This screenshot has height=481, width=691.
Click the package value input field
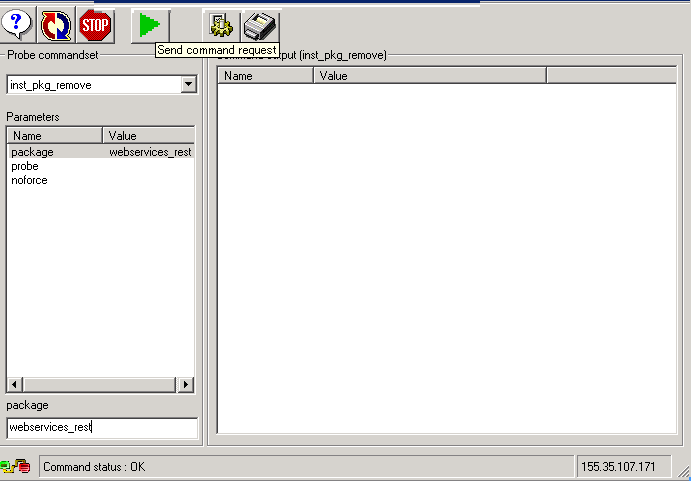click(102, 428)
